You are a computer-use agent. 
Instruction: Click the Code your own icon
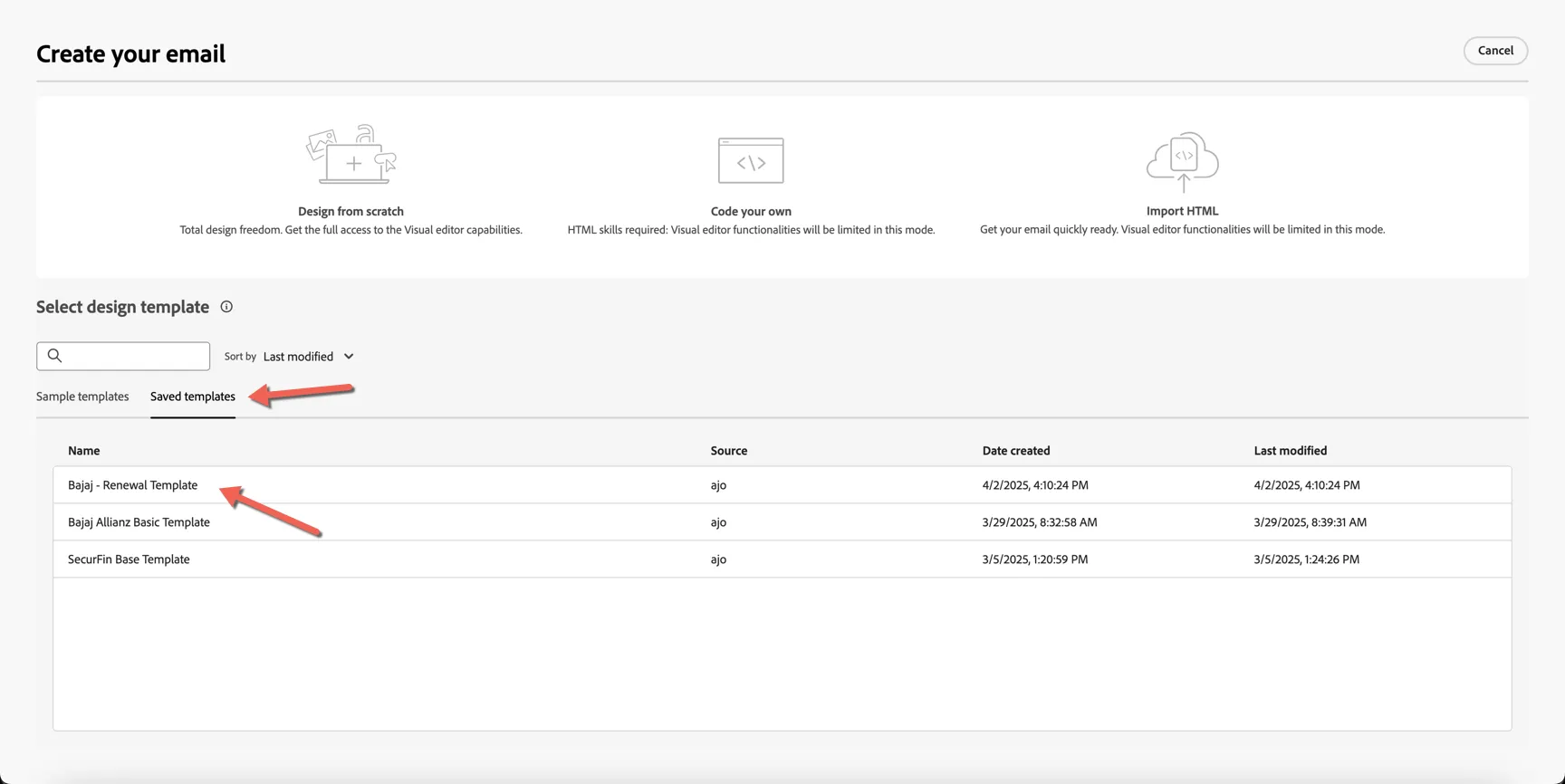(x=751, y=160)
